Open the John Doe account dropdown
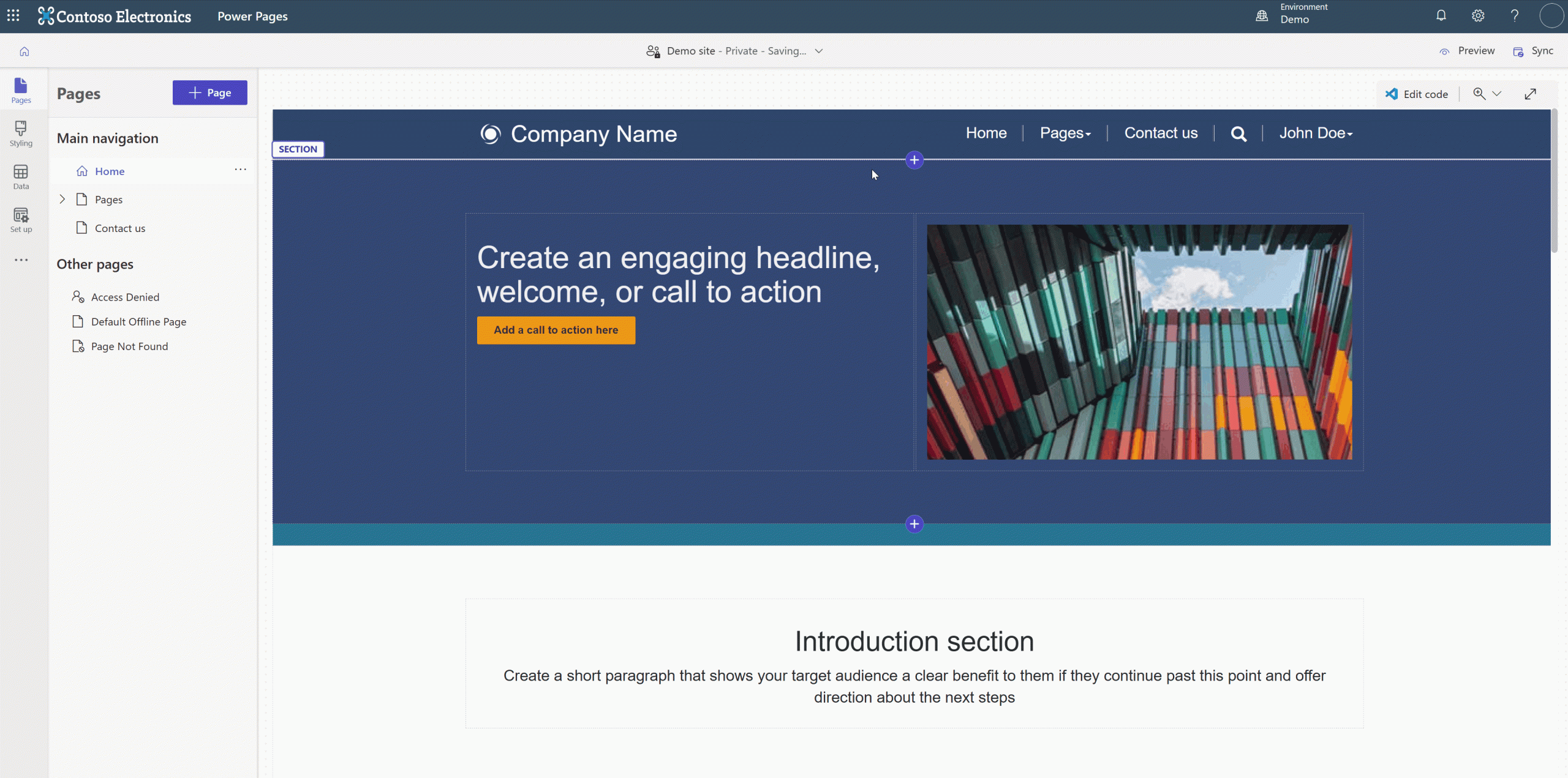This screenshot has width=1568, height=778. (x=1315, y=133)
